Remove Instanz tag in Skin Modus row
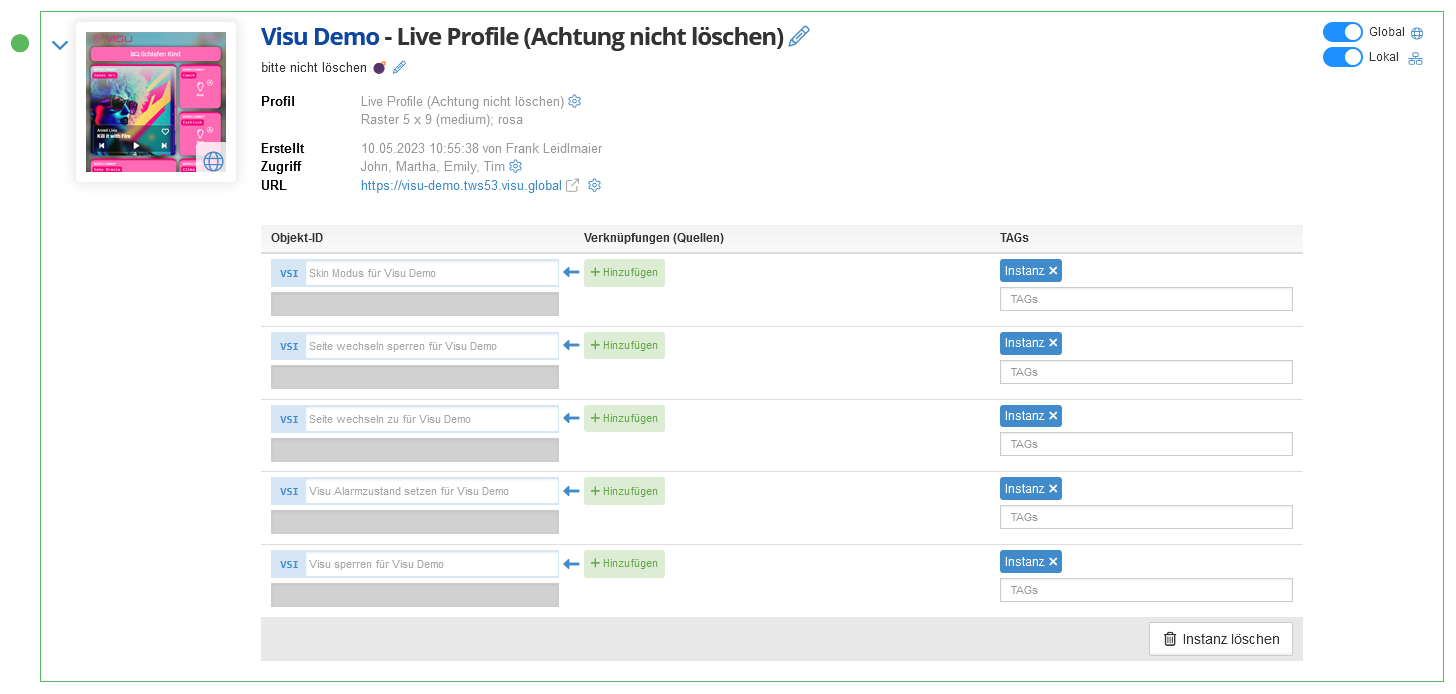Viewport: 1456px width, 694px height. tap(1053, 271)
